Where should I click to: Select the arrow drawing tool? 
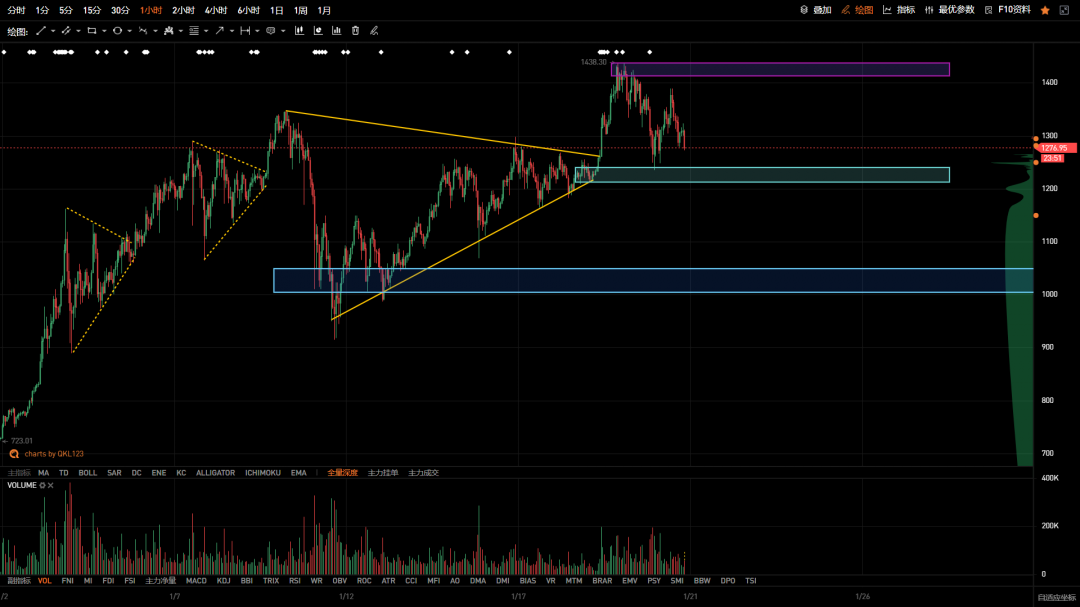point(219,31)
